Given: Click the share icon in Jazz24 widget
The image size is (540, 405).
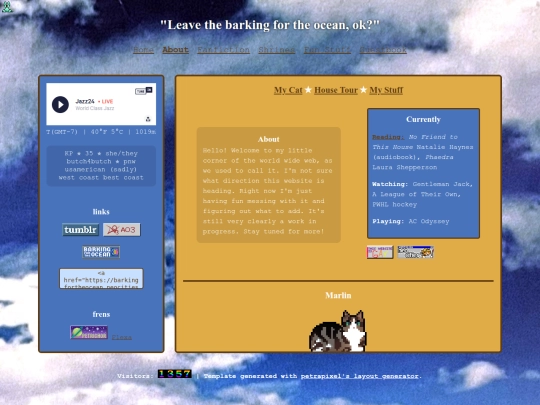Looking at the screenshot, I should (148, 119).
